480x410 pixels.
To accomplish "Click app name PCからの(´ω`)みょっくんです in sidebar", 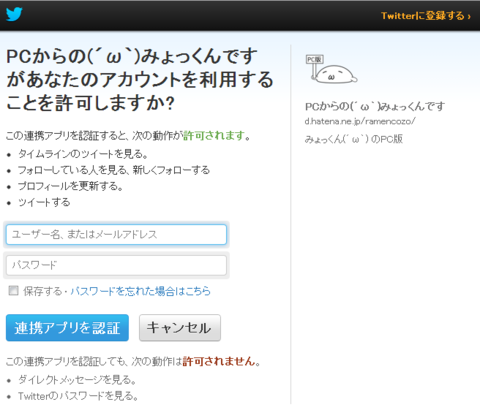I will [375, 106].
